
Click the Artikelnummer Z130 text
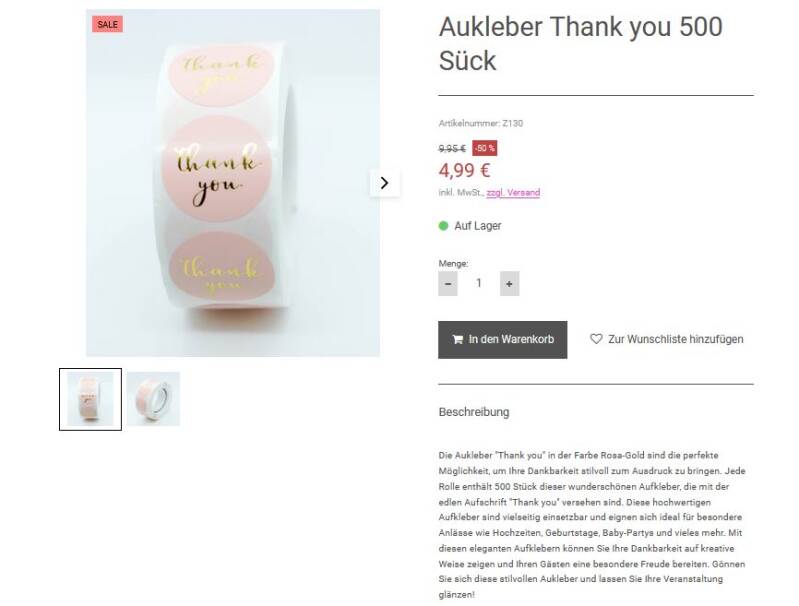coord(481,123)
